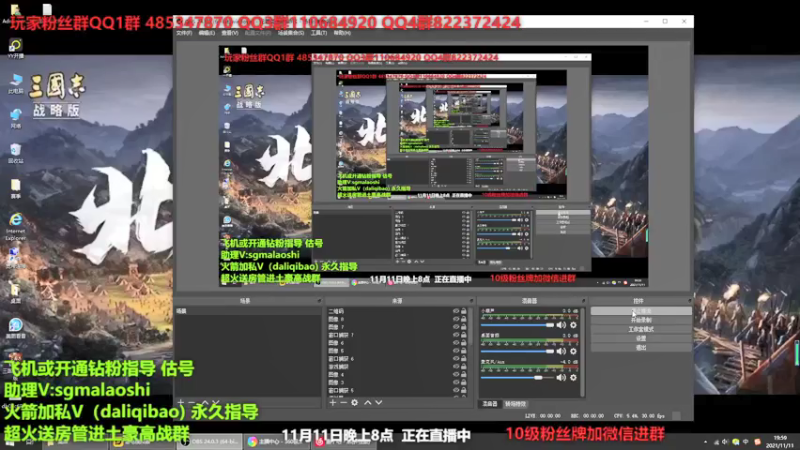Open the 帮助(H) menu
This screenshot has width=800, height=450.
342,33
